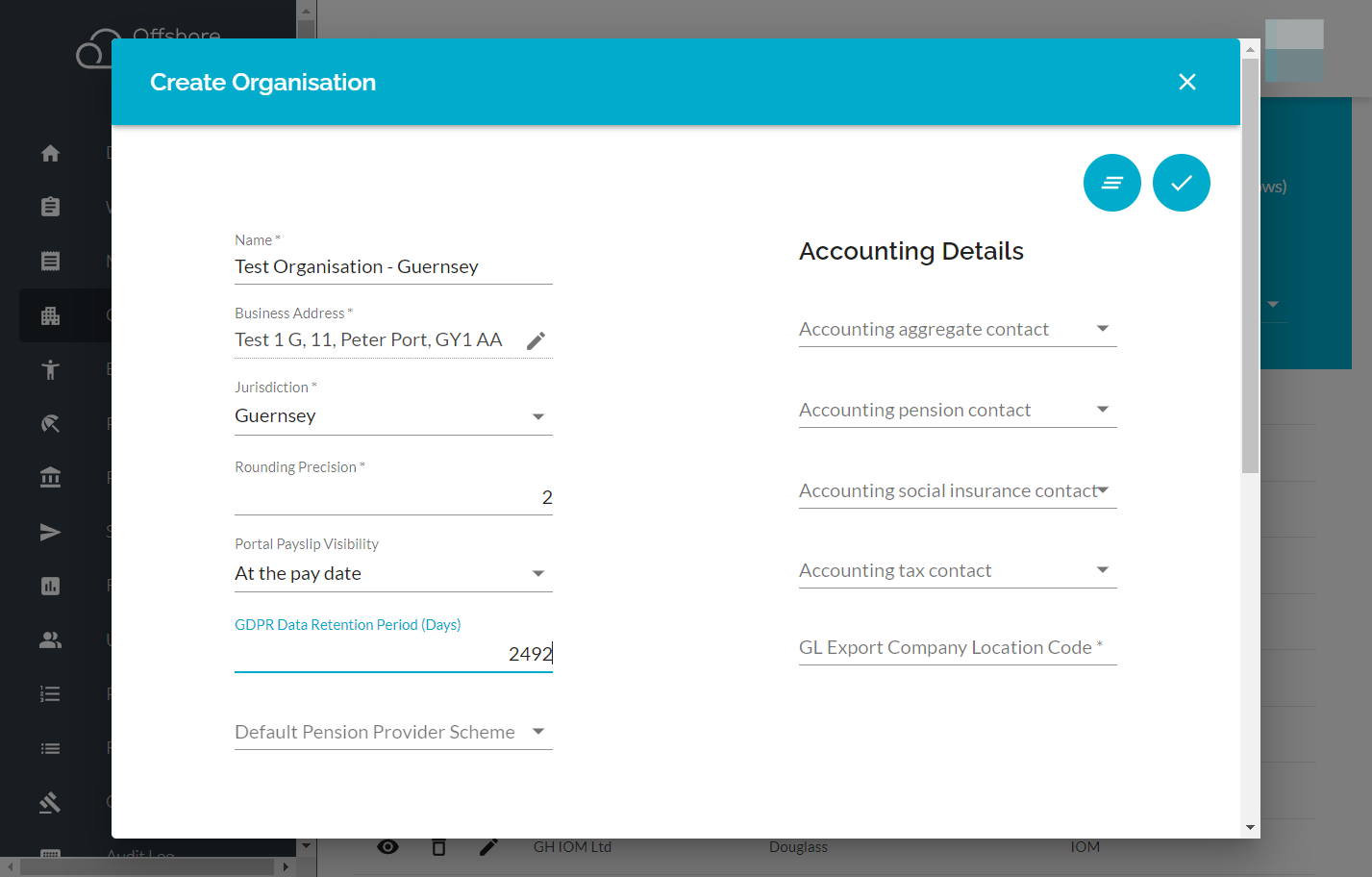Close the Create Organisation dialog

point(1187,83)
